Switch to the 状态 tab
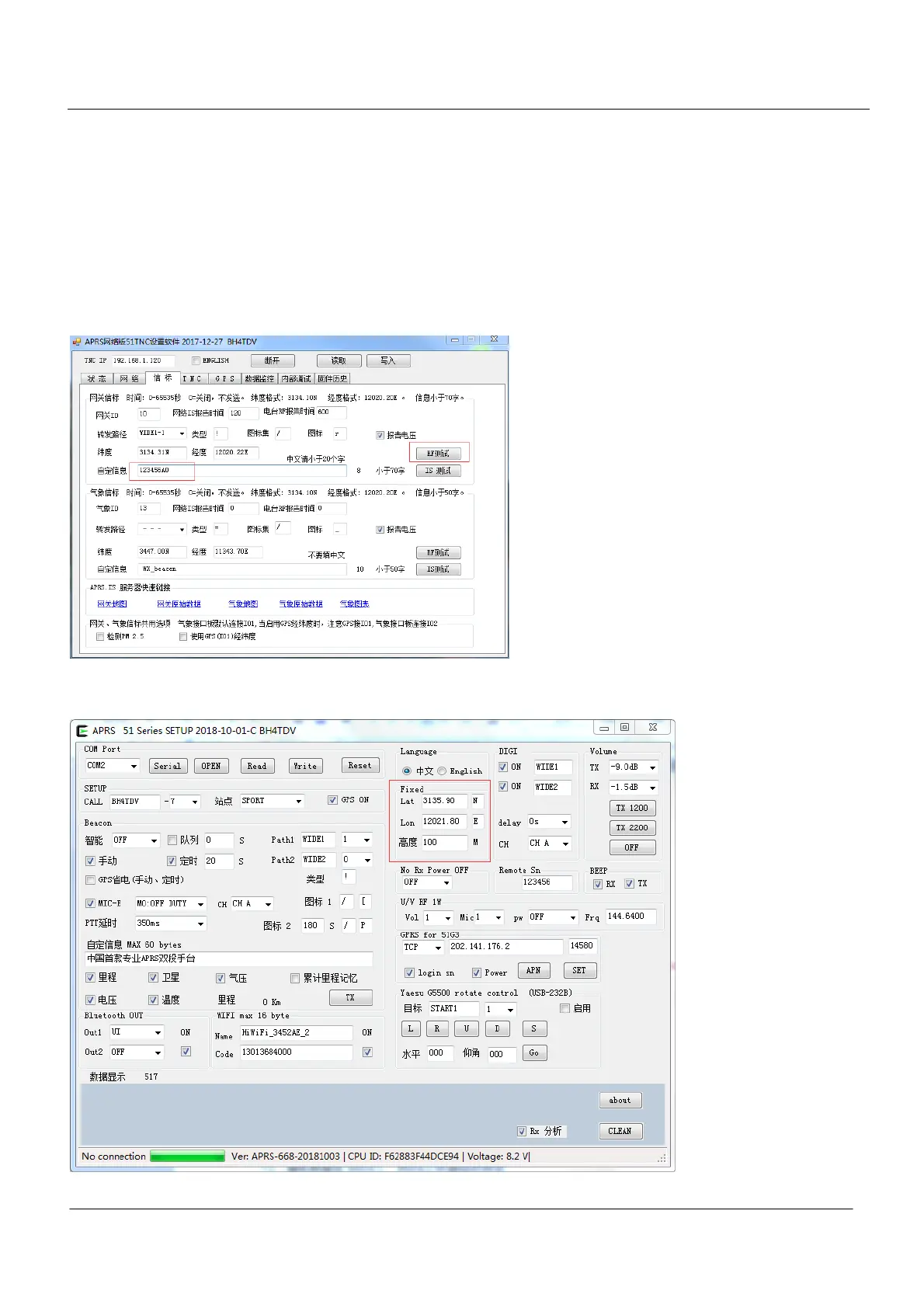This screenshot has width=924, height=1308. pyautogui.click(x=97, y=378)
